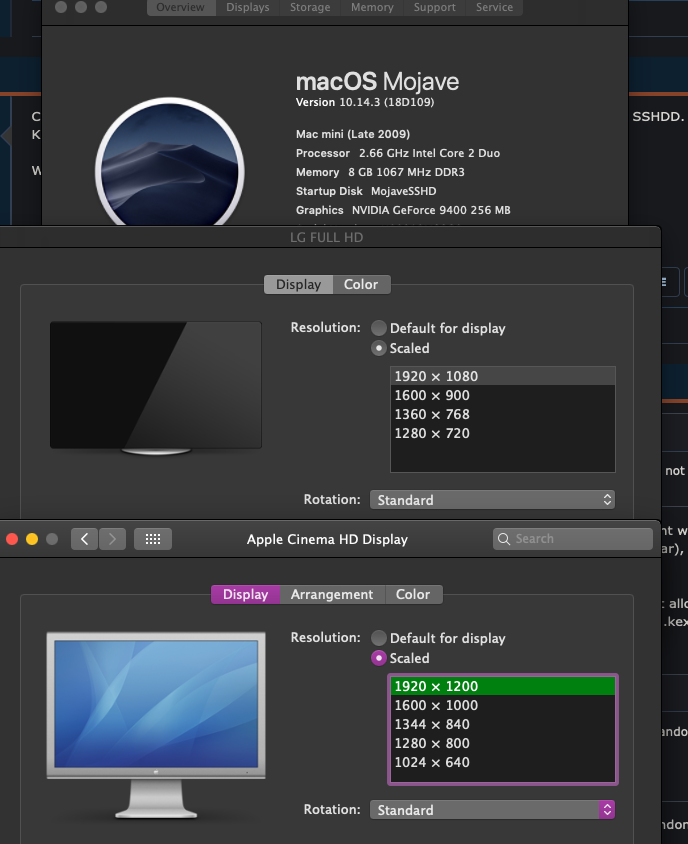The height and width of the screenshot is (844, 688).
Task: Click the macOS Mojave desert logo
Action: (x=170, y=161)
